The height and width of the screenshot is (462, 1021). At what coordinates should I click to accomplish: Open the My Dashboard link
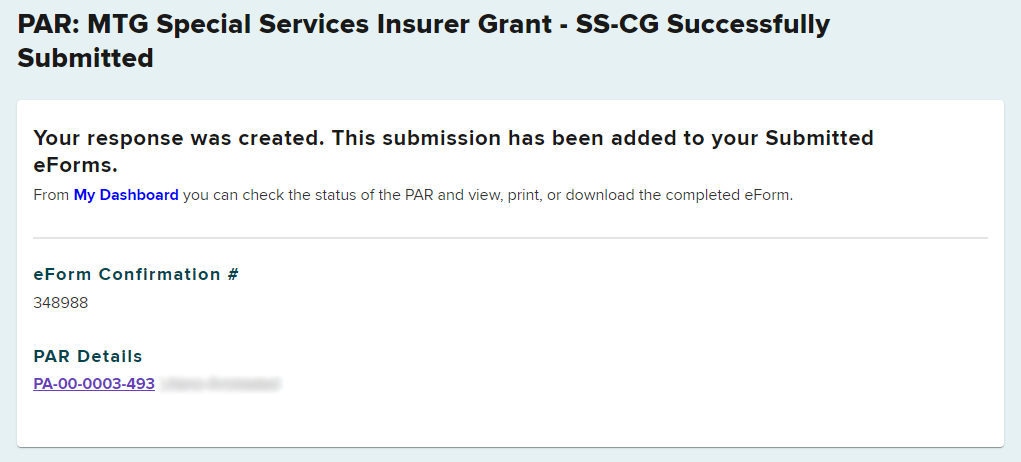(126, 195)
